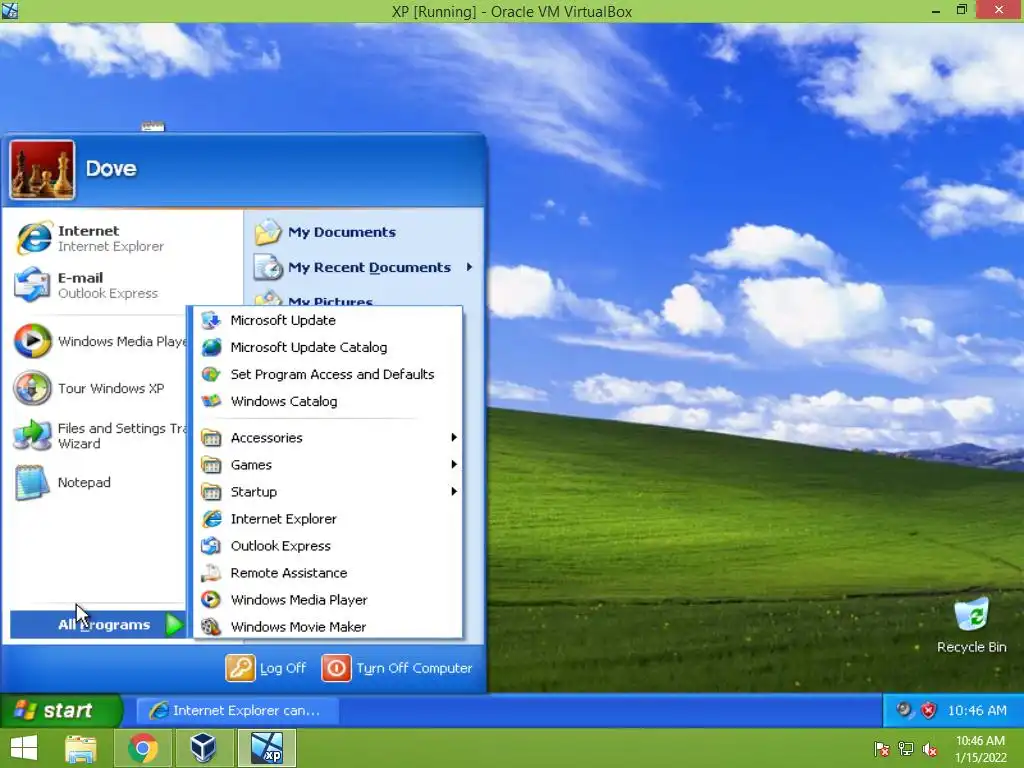Image resolution: width=1024 pixels, height=768 pixels.
Task: Click host tray Action Center flag icon
Action: coord(881,749)
